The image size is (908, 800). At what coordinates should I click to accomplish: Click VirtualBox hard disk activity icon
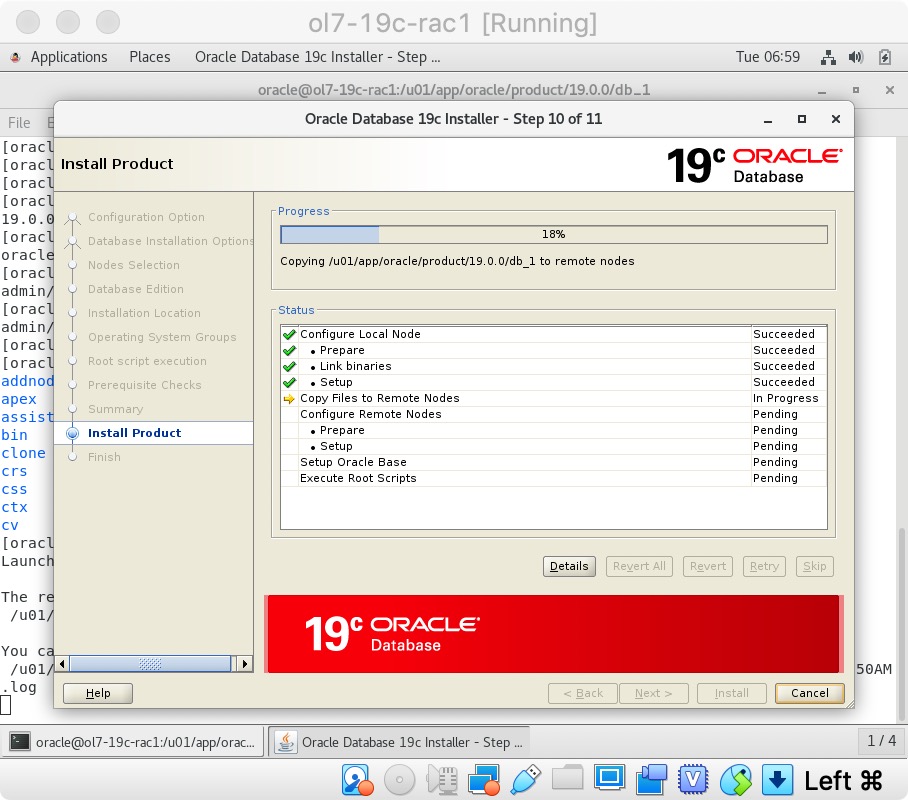coord(357,780)
